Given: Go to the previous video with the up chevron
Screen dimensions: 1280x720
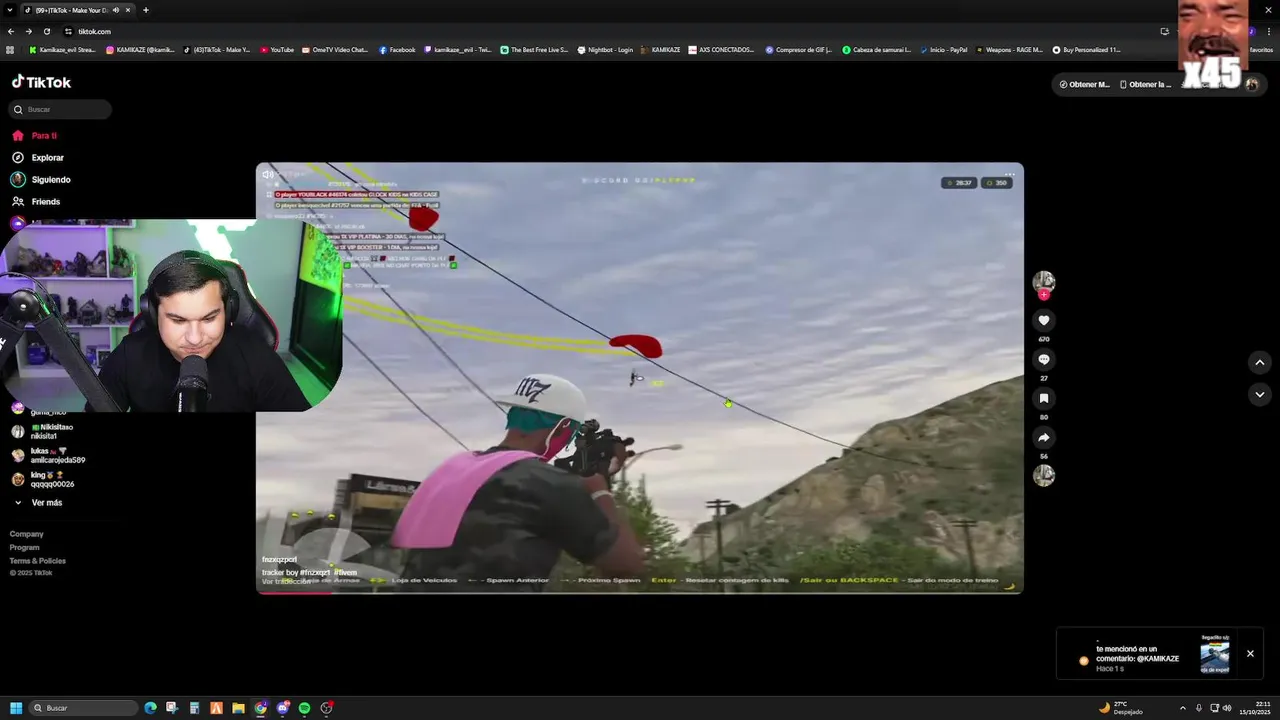Looking at the screenshot, I should click(x=1259, y=362).
